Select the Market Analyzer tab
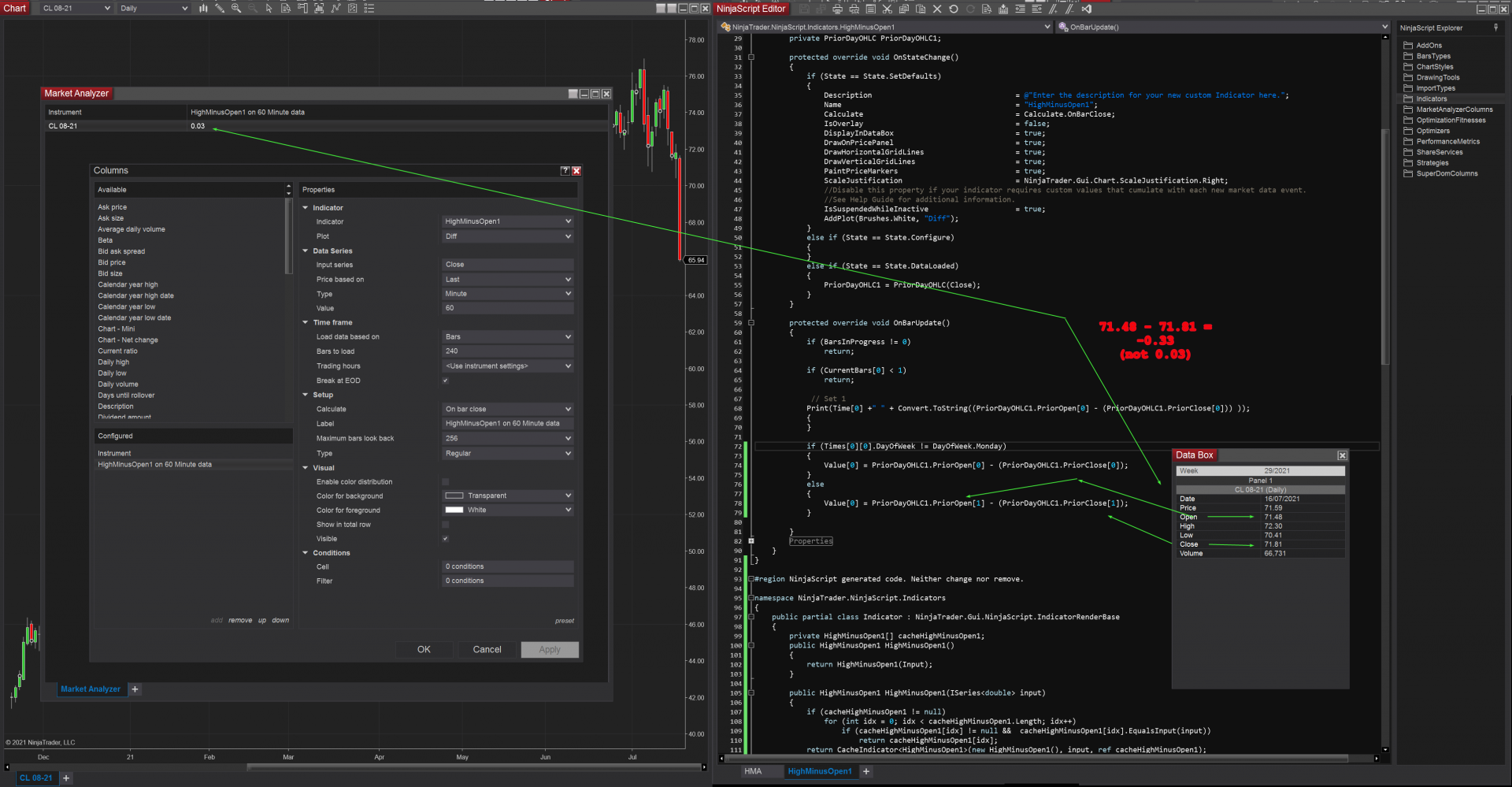Screen dimensions: 1512x787 (x=91, y=689)
